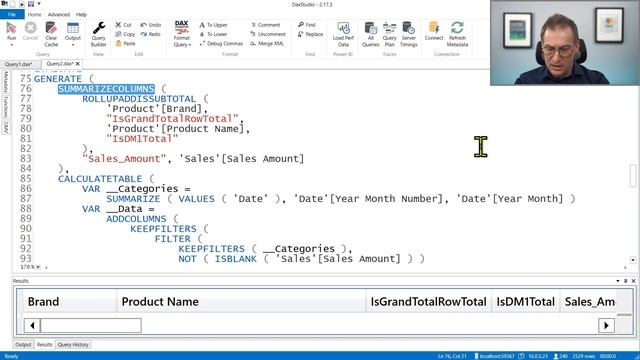Click the results horizontal scrollbar thumb
Image resolution: width=640 pixels, height=360 pixels.
91,325
